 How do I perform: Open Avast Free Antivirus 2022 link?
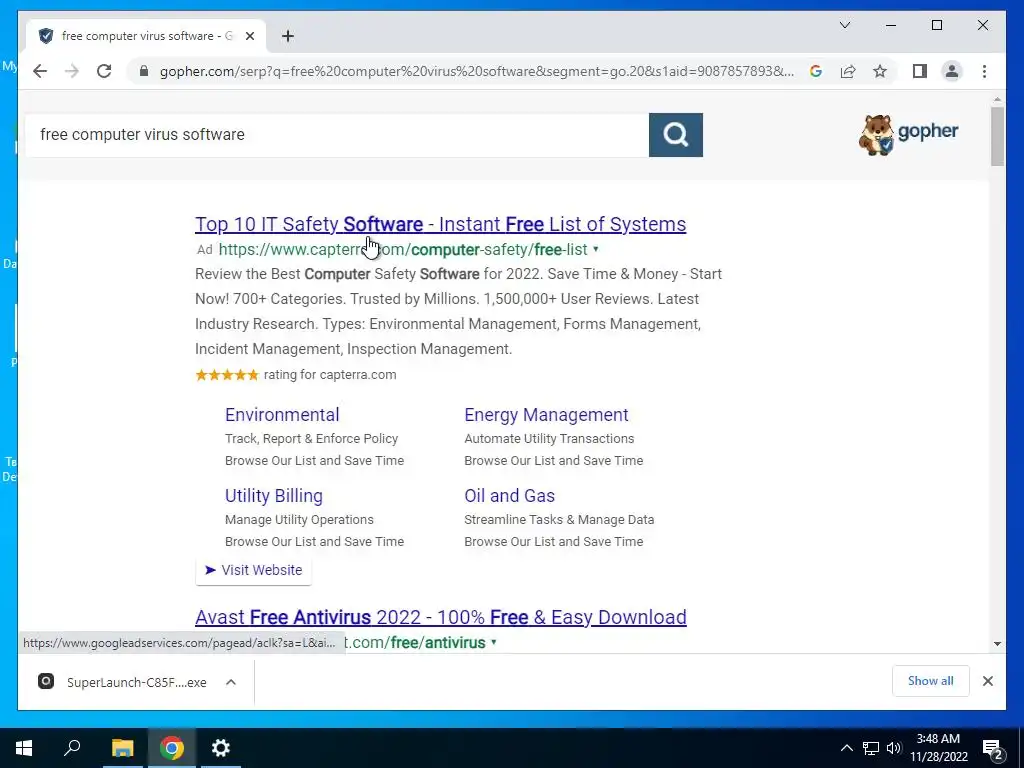pyautogui.click(x=441, y=617)
